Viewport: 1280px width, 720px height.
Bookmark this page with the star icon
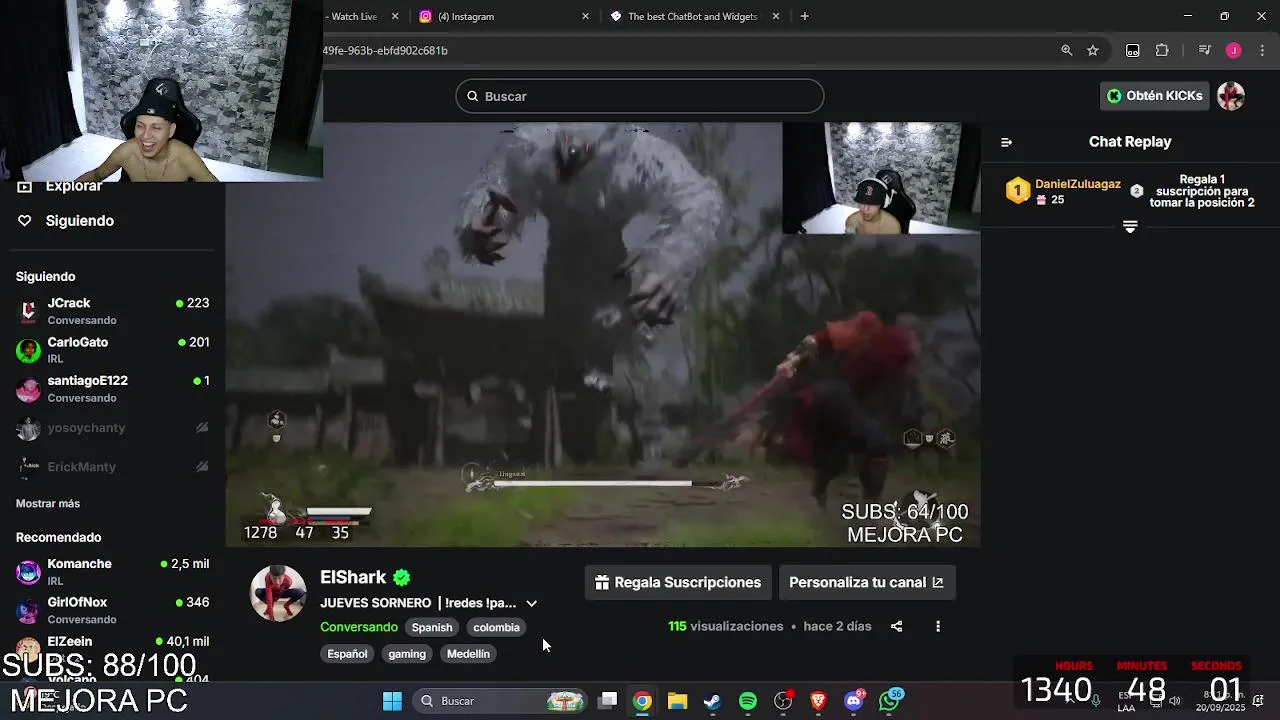point(1093,50)
